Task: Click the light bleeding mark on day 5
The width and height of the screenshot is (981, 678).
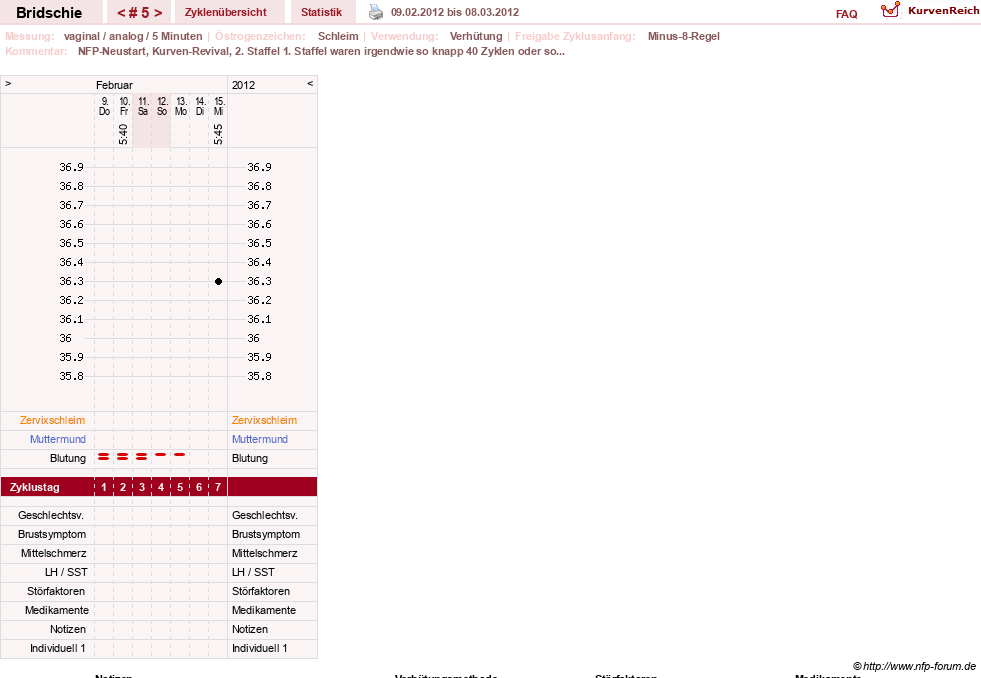Action: pos(180,455)
